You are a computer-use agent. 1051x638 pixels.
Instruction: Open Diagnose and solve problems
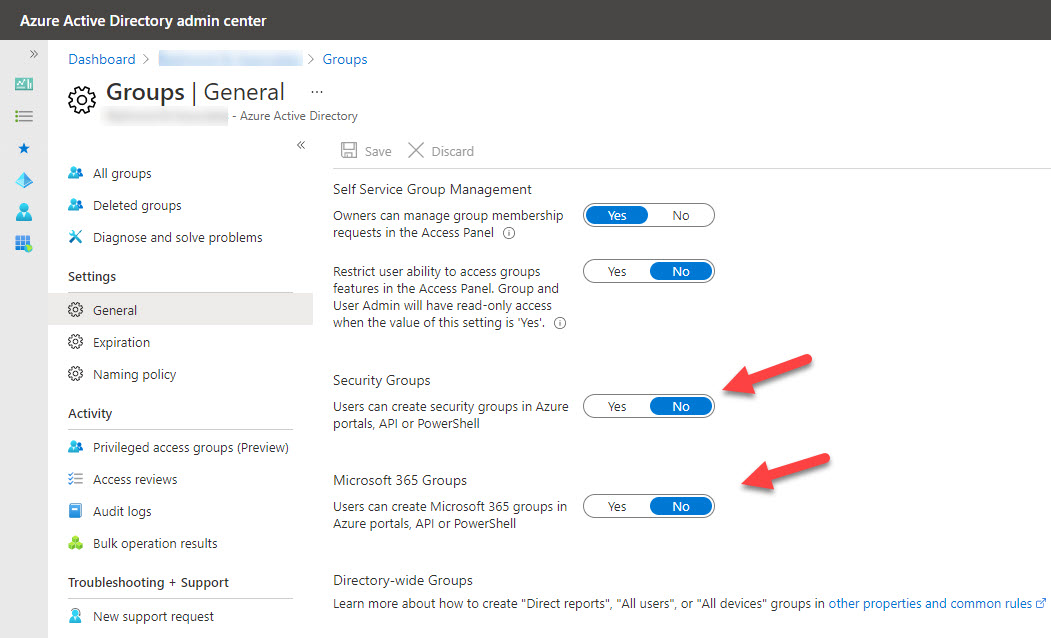pyautogui.click(x=180, y=237)
